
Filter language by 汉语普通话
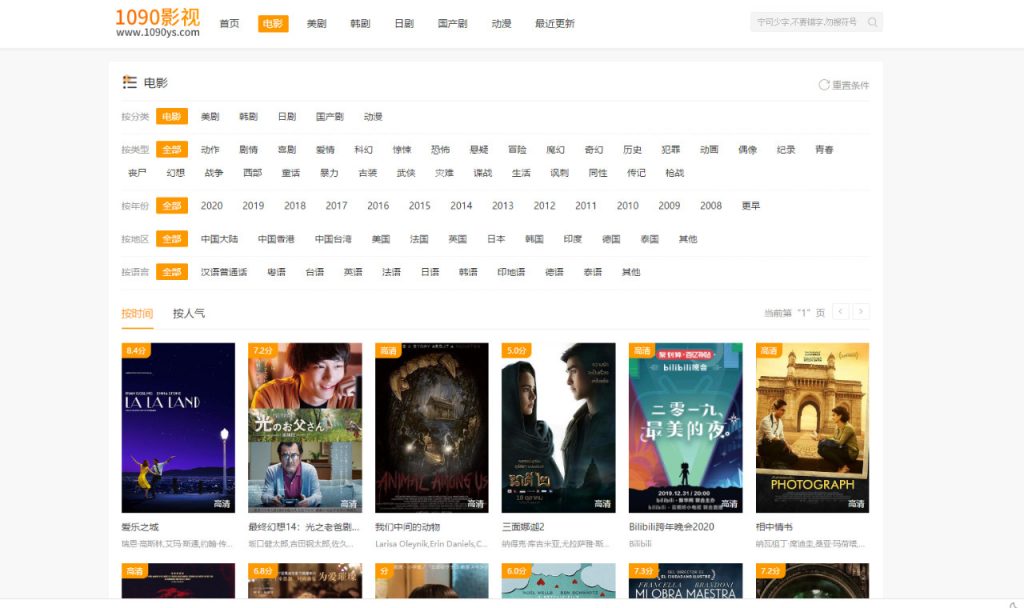point(223,272)
